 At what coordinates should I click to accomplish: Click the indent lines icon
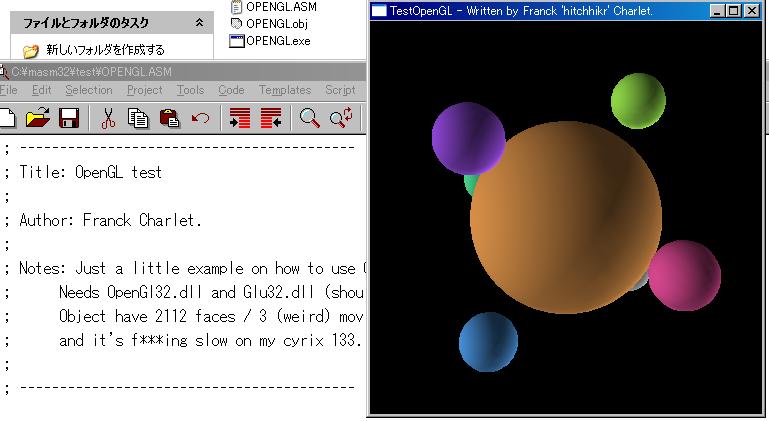[x=239, y=118]
